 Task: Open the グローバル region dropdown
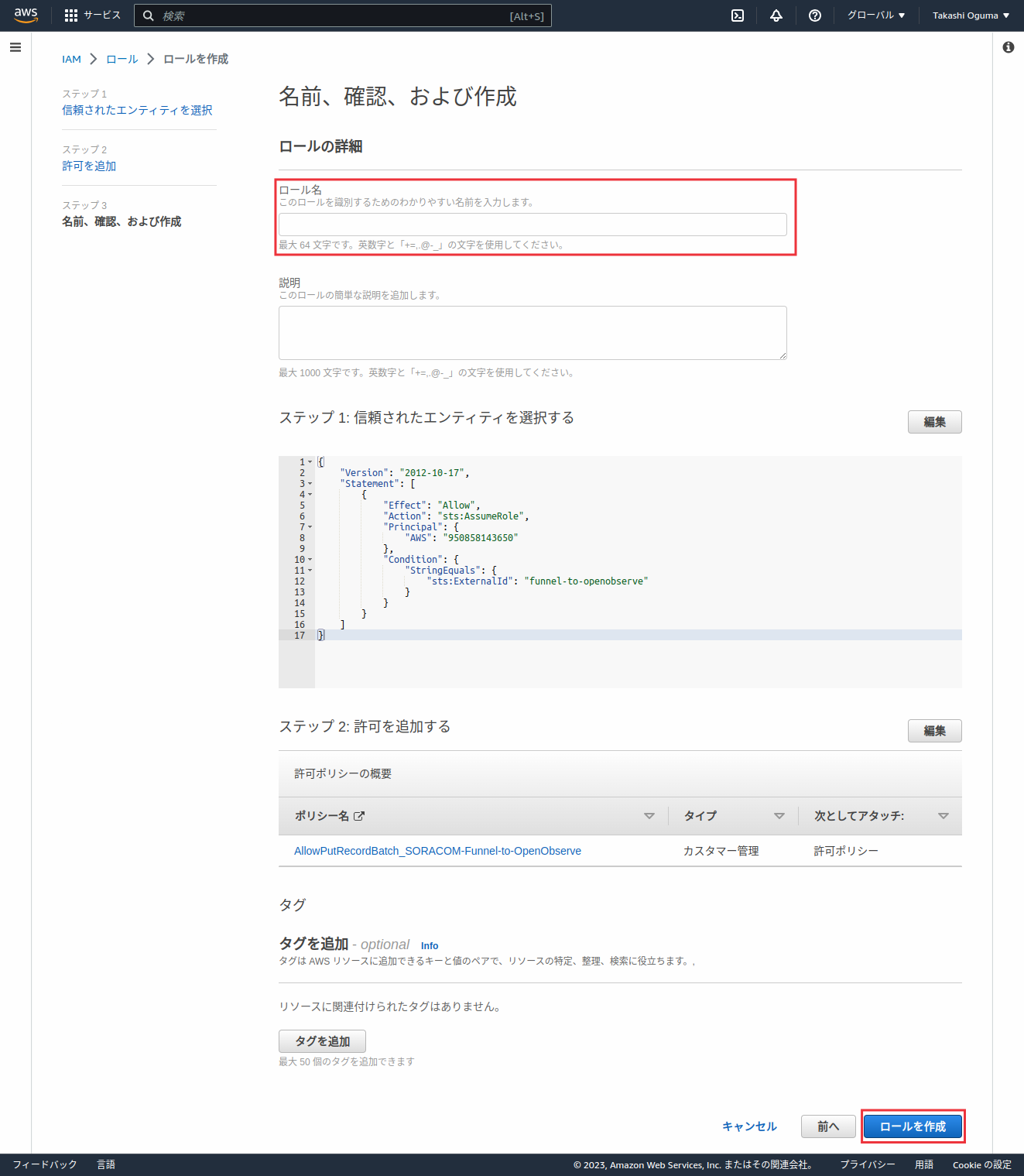tap(876, 15)
